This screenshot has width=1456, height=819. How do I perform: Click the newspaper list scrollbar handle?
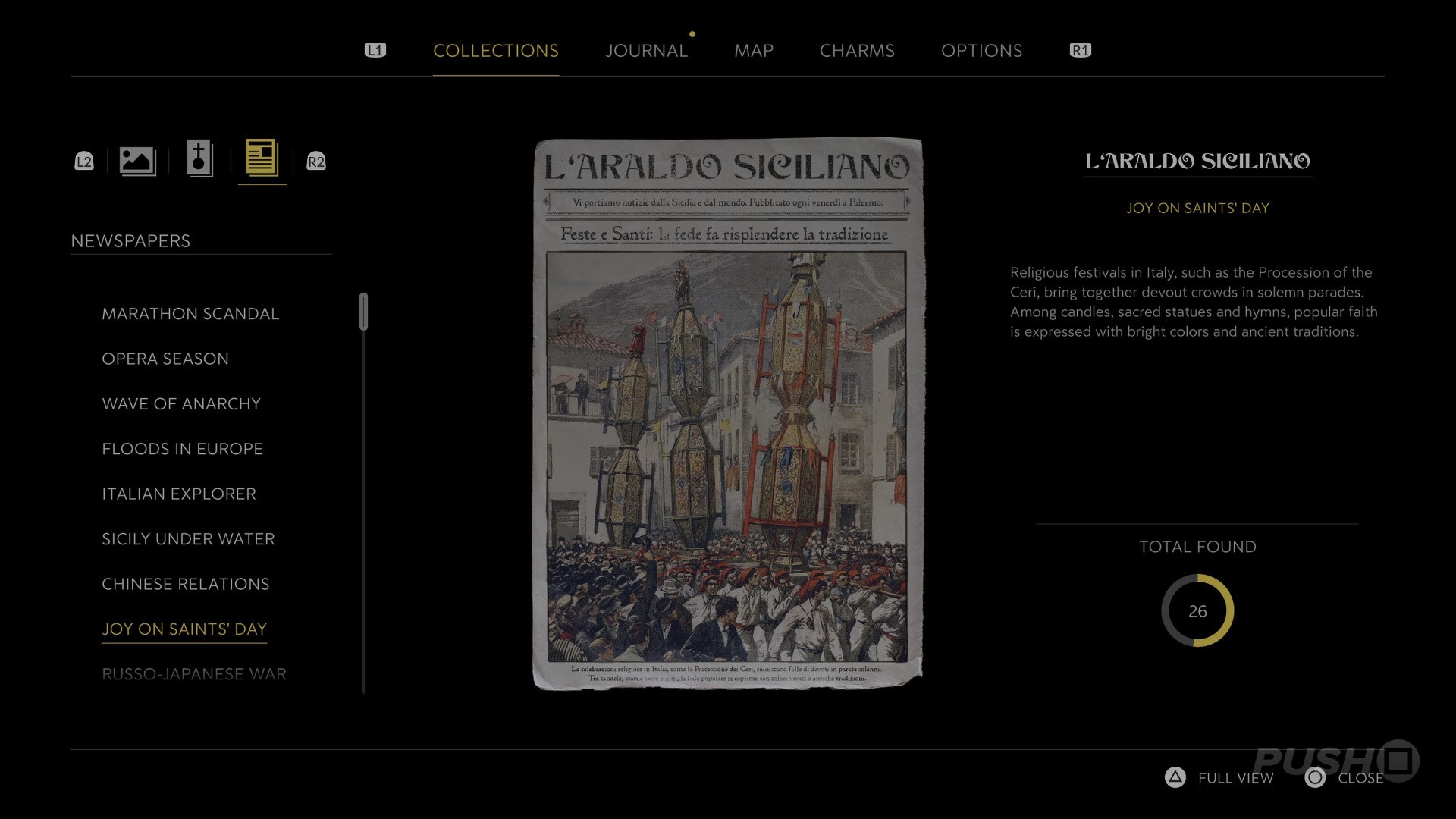[364, 311]
